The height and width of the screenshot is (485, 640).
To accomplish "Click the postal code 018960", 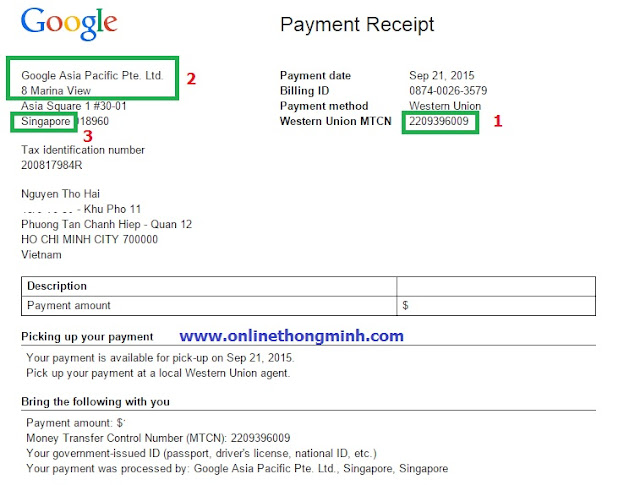I will point(92,121).
